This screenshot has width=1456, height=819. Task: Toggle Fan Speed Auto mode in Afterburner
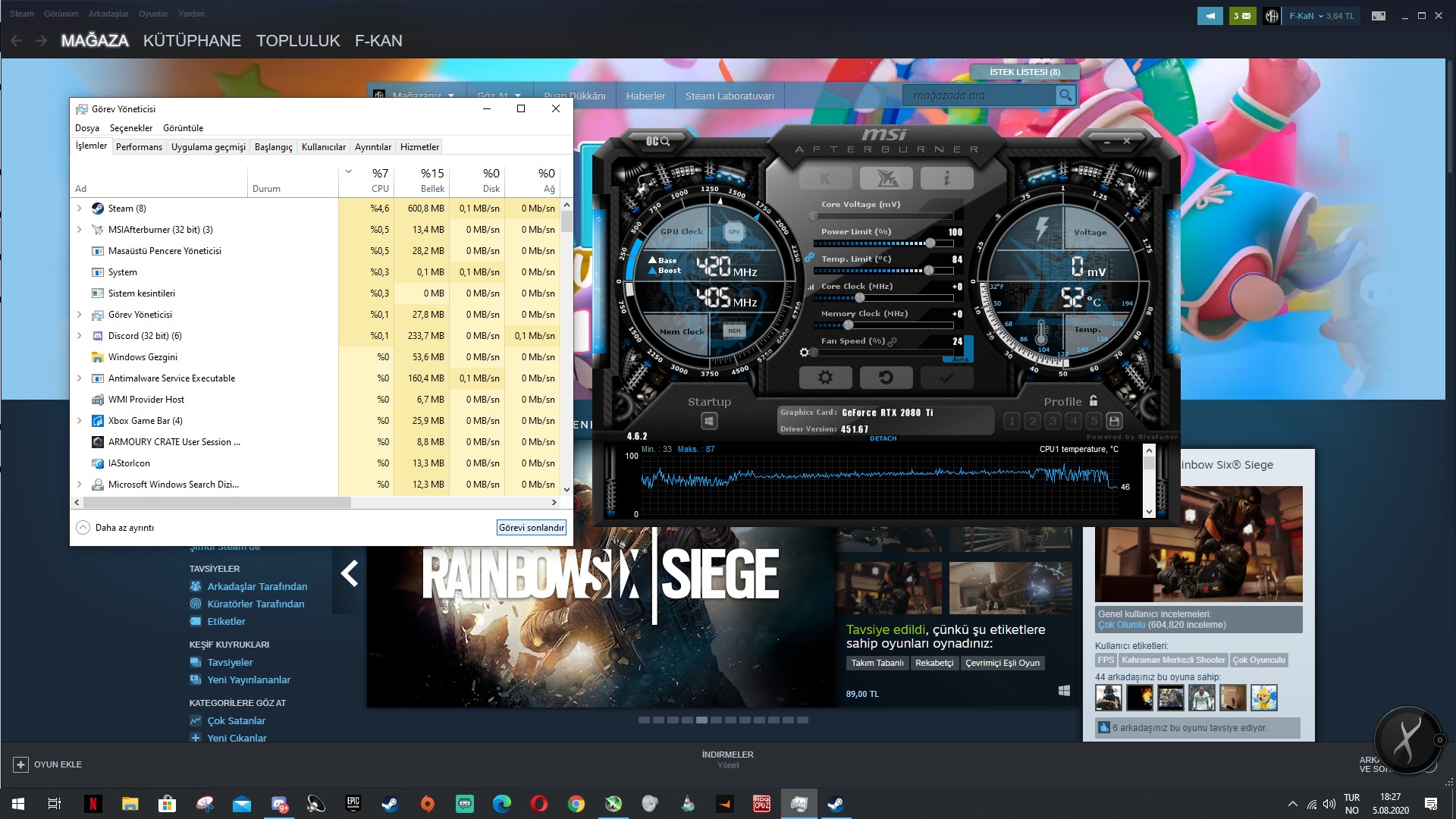(x=961, y=359)
